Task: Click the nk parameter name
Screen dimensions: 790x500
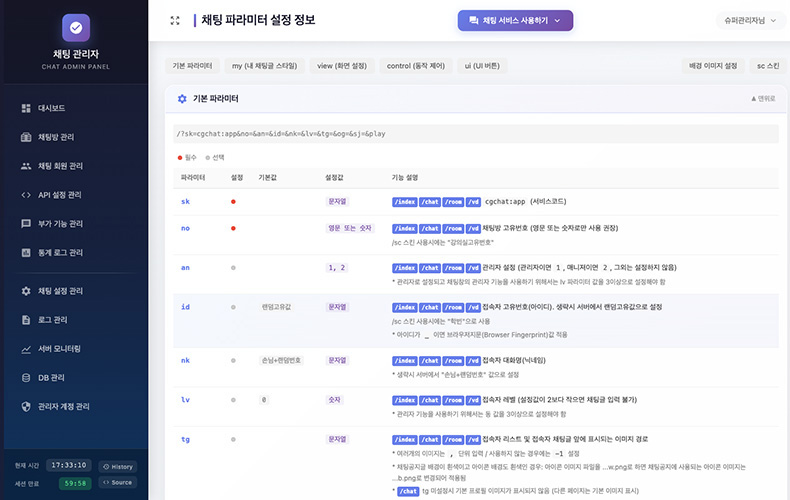Action: (x=185, y=360)
